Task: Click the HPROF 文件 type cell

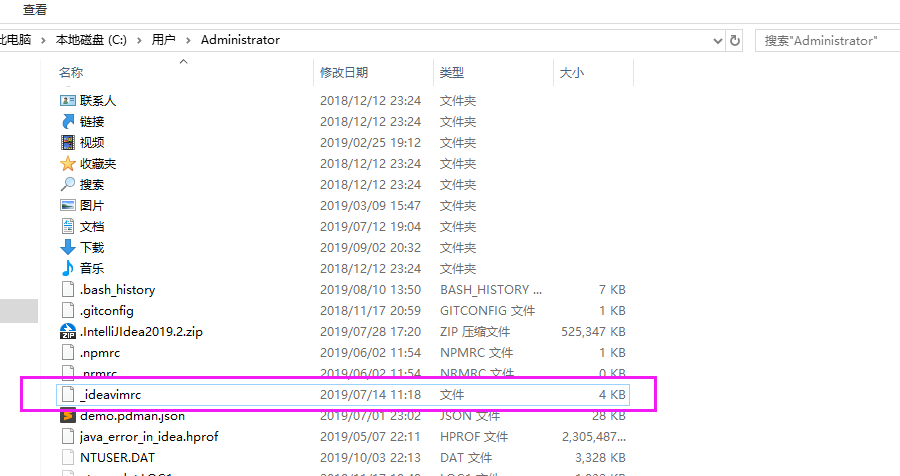Action: click(474, 436)
